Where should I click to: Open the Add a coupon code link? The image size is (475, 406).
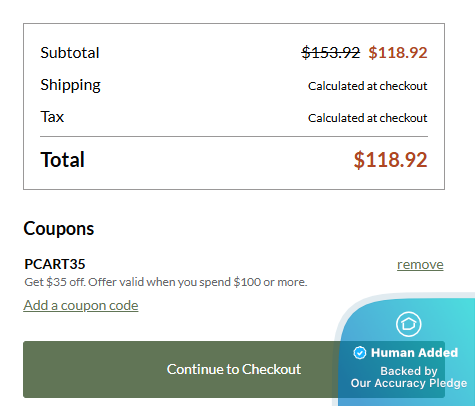point(81,305)
